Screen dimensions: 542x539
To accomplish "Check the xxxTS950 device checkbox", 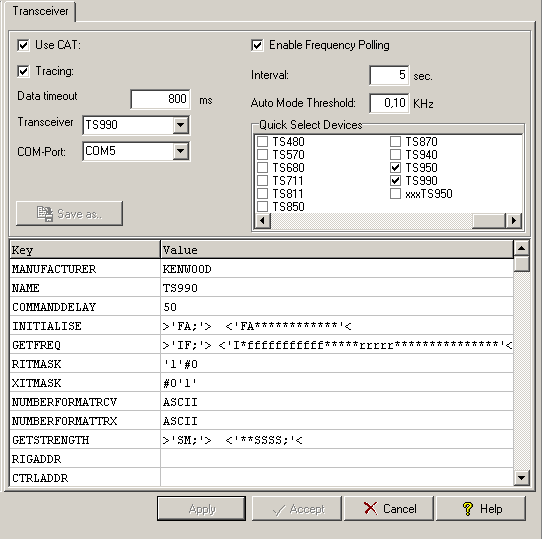I will point(395,194).
